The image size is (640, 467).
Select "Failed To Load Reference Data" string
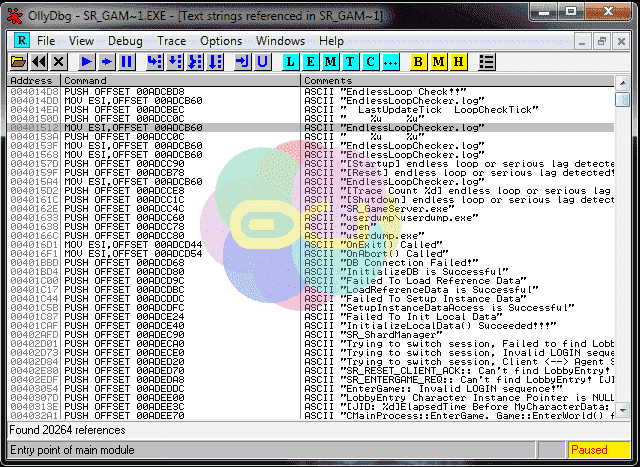click(x=415, y=280)
